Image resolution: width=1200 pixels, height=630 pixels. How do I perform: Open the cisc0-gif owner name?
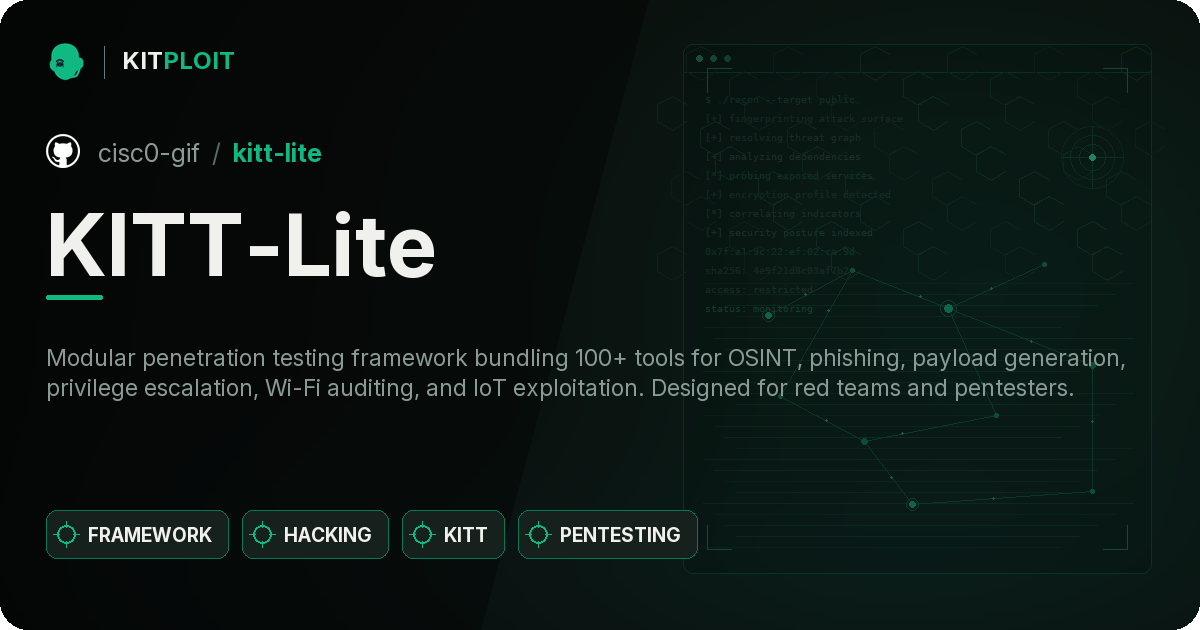(x=149, y=153)
